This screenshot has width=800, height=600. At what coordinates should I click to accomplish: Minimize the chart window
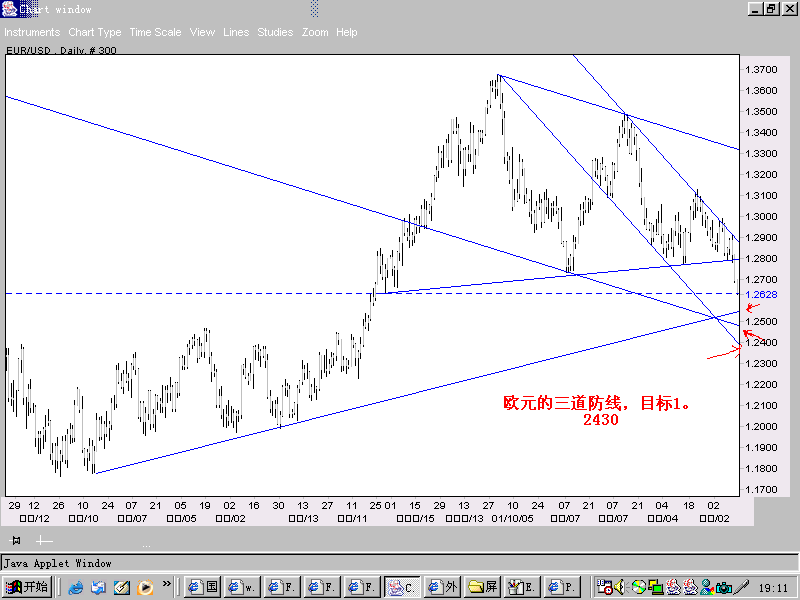tap(756, 9)
